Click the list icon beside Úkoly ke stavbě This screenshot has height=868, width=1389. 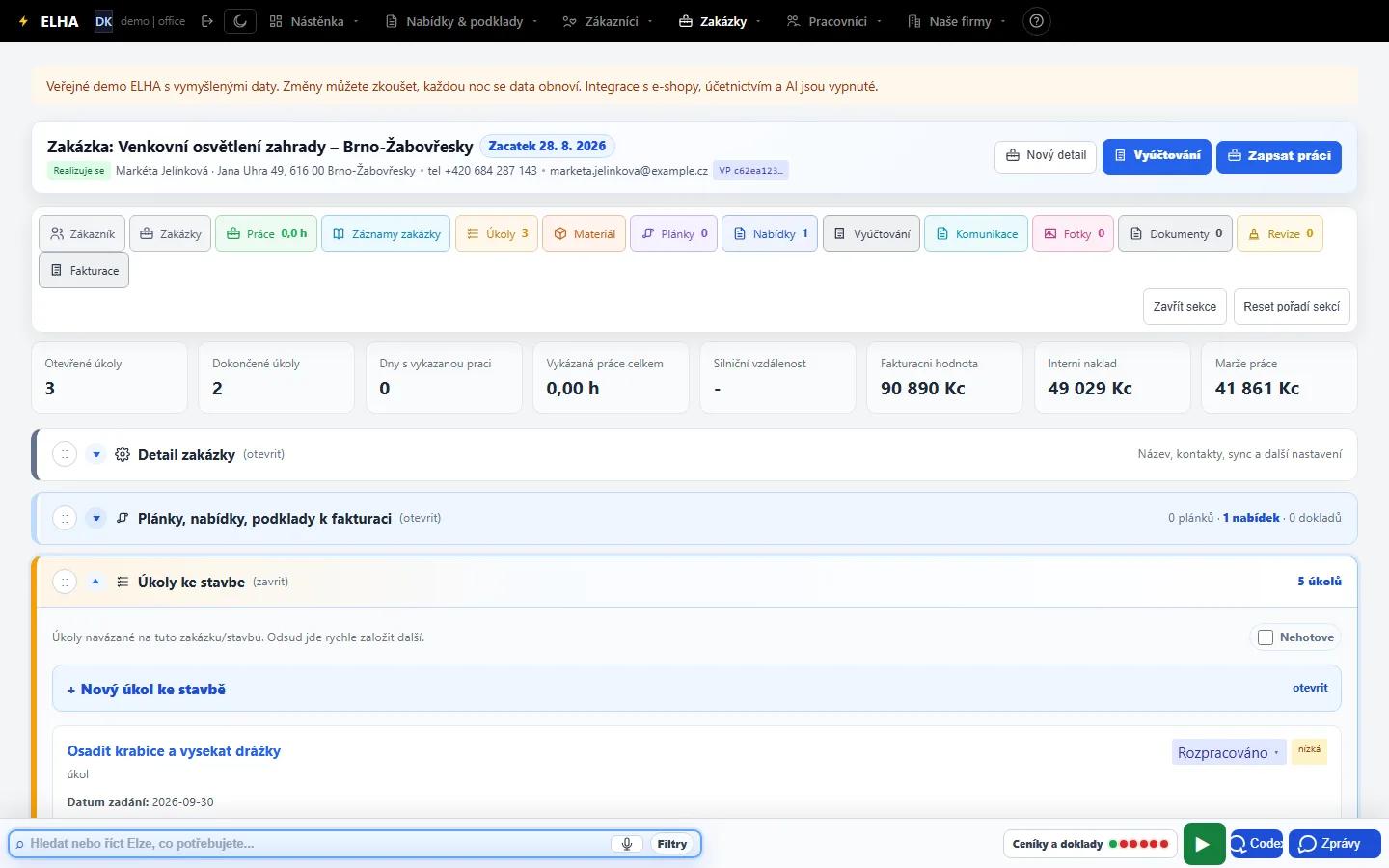123,582
